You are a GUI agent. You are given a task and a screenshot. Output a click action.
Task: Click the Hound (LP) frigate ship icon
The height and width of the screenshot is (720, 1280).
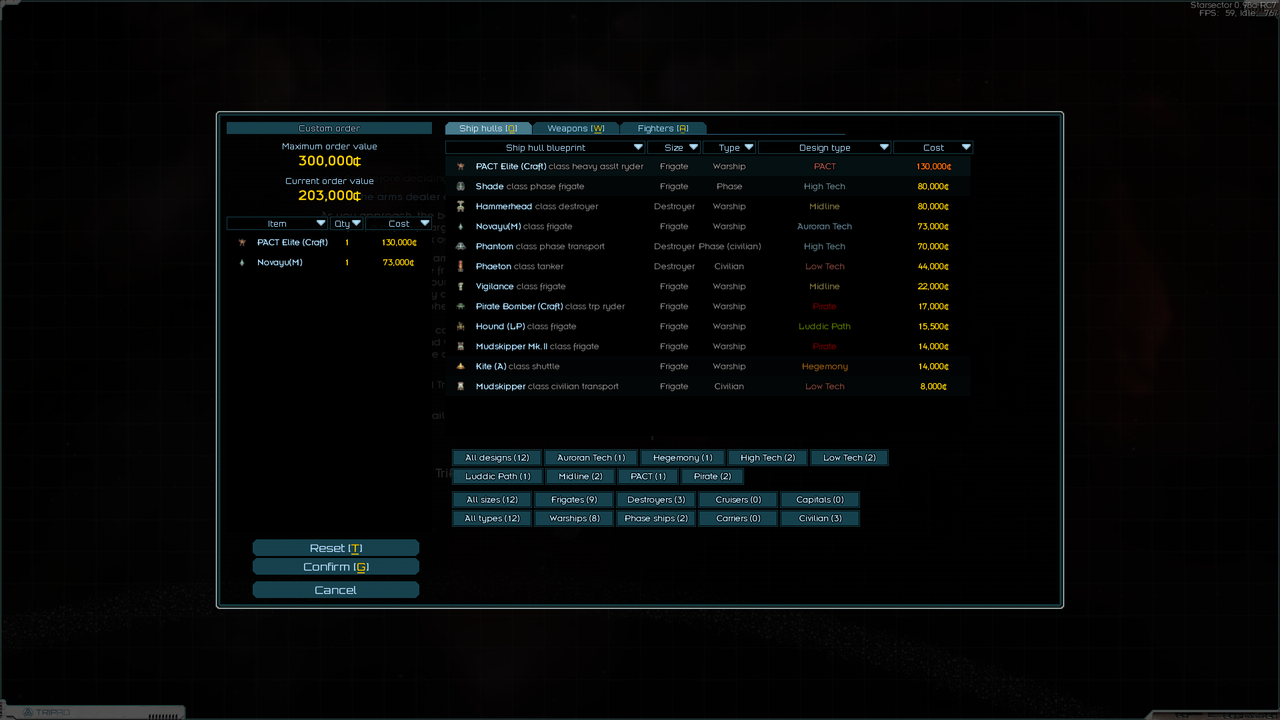pos(460,326)
